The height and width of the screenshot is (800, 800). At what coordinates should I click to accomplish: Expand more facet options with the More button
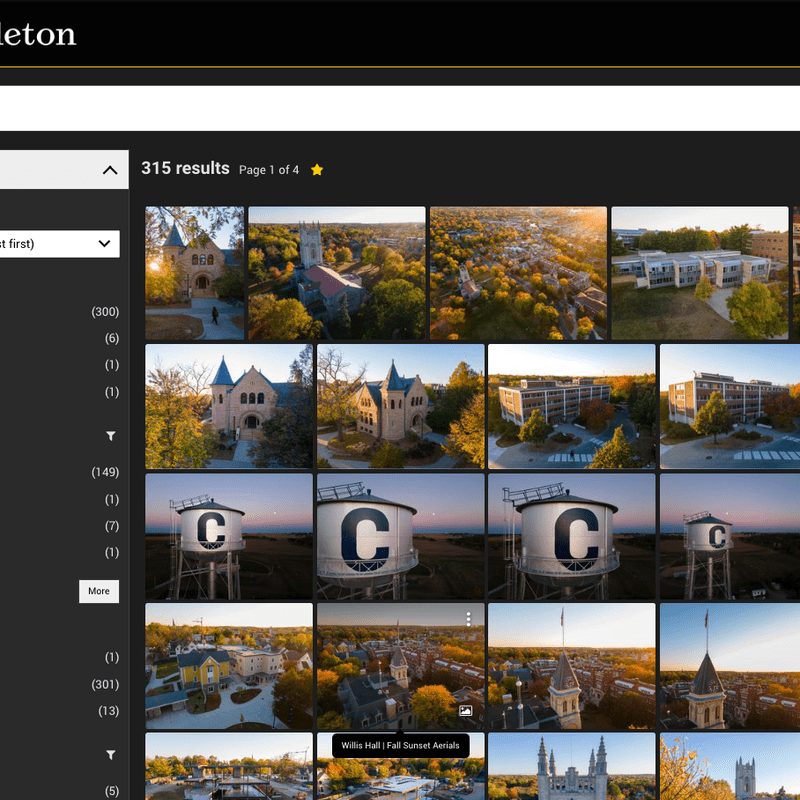click(x=98, y=591)
